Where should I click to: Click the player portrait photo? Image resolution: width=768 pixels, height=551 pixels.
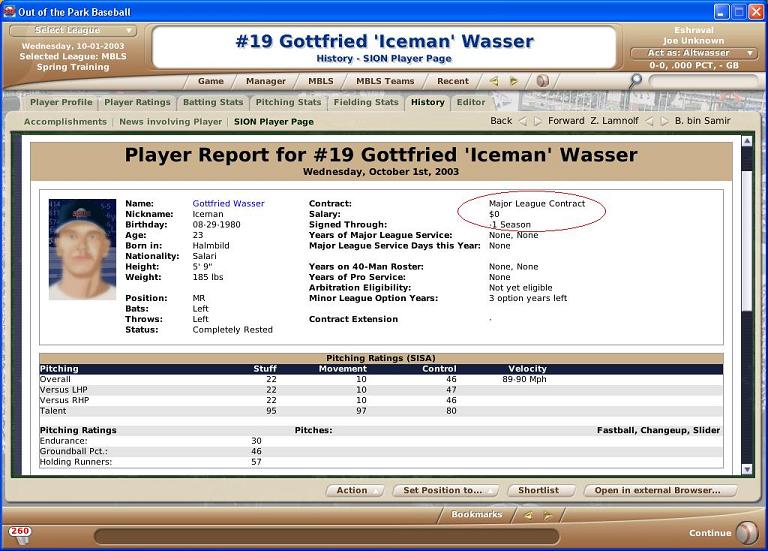82,249
